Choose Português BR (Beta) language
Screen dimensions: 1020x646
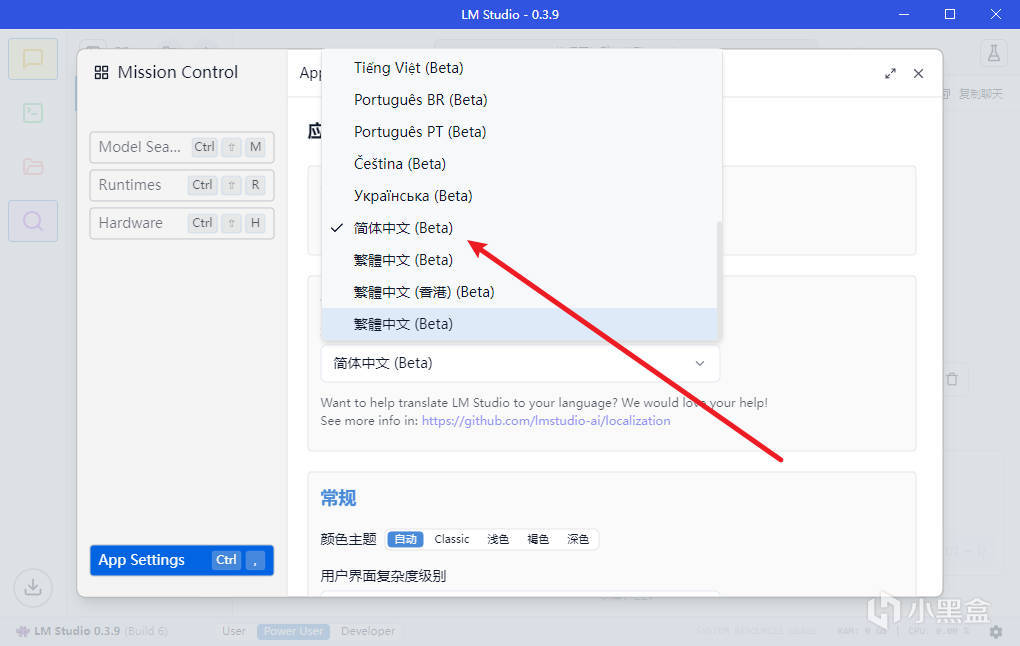519,100
